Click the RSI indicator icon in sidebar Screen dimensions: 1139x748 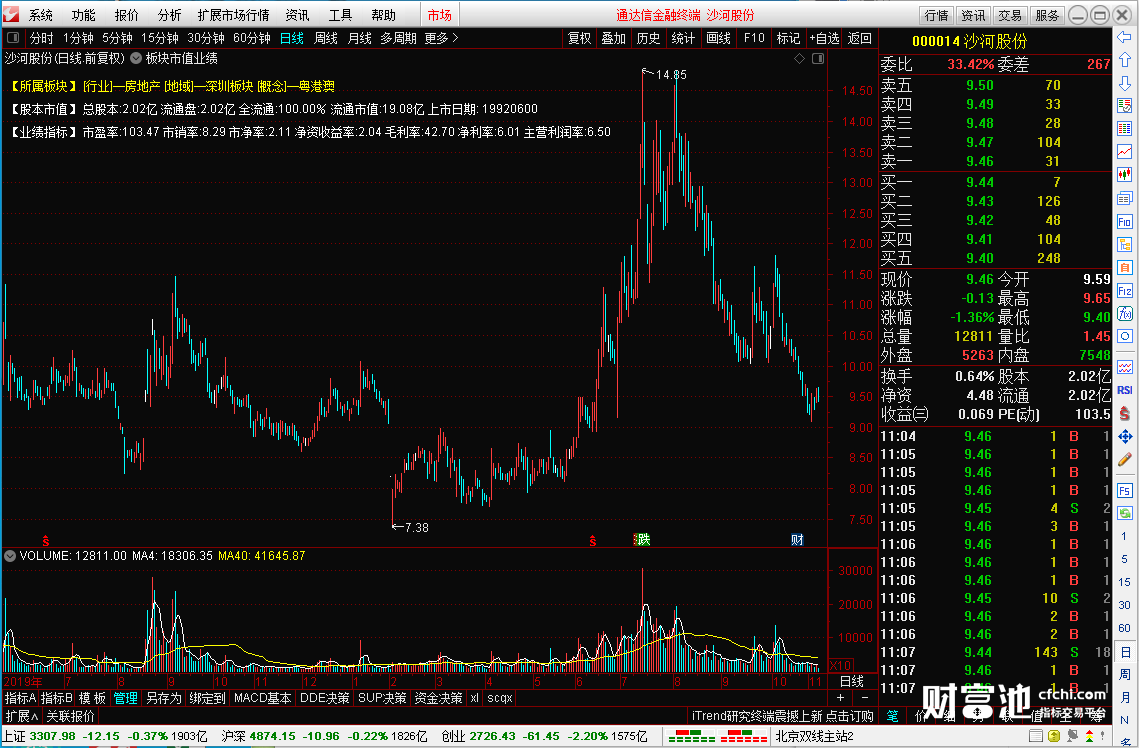click(x=1124, y=390)
